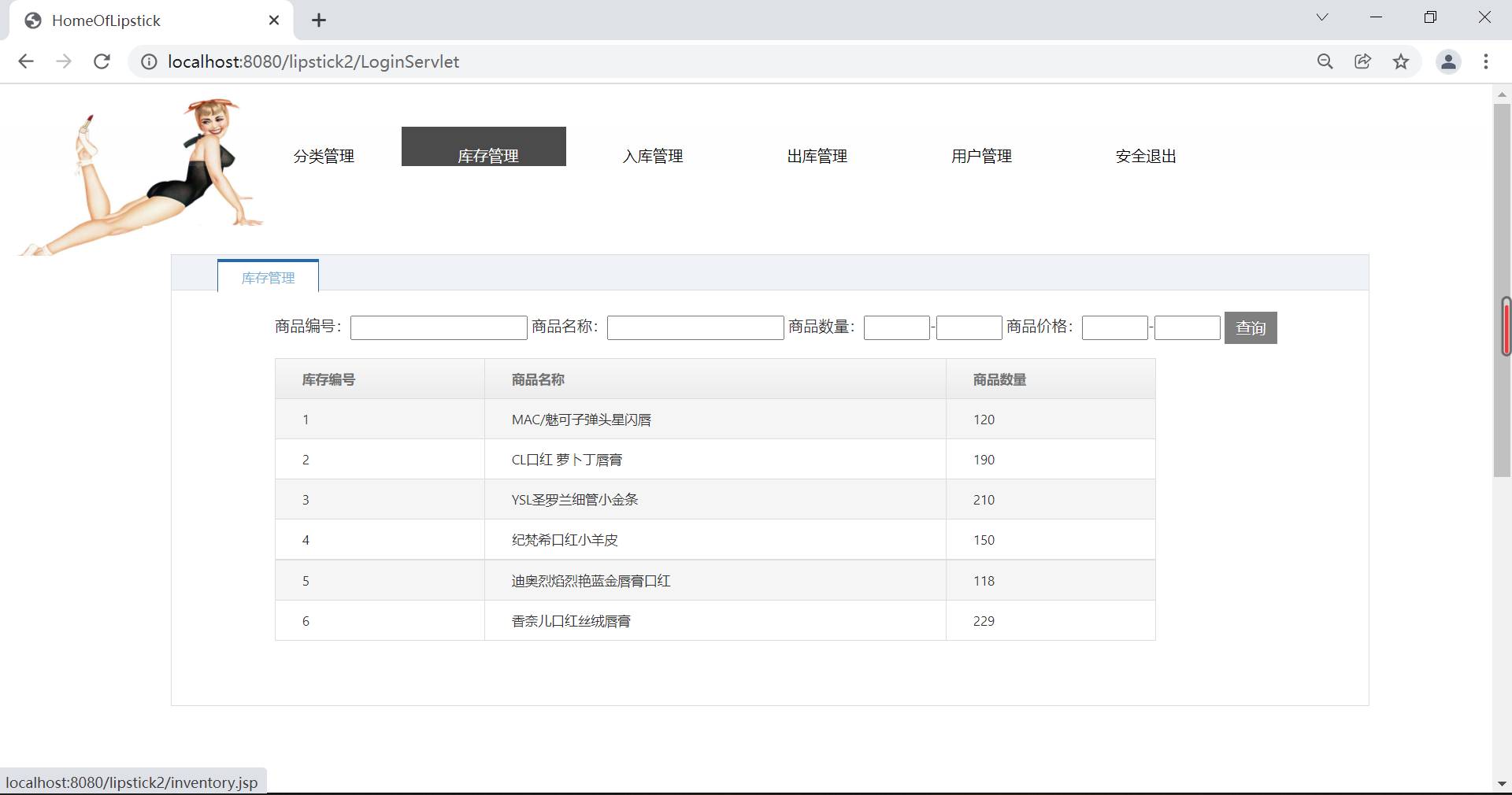
Task: Click the 商品名称 column header
Action: (715, 379)
